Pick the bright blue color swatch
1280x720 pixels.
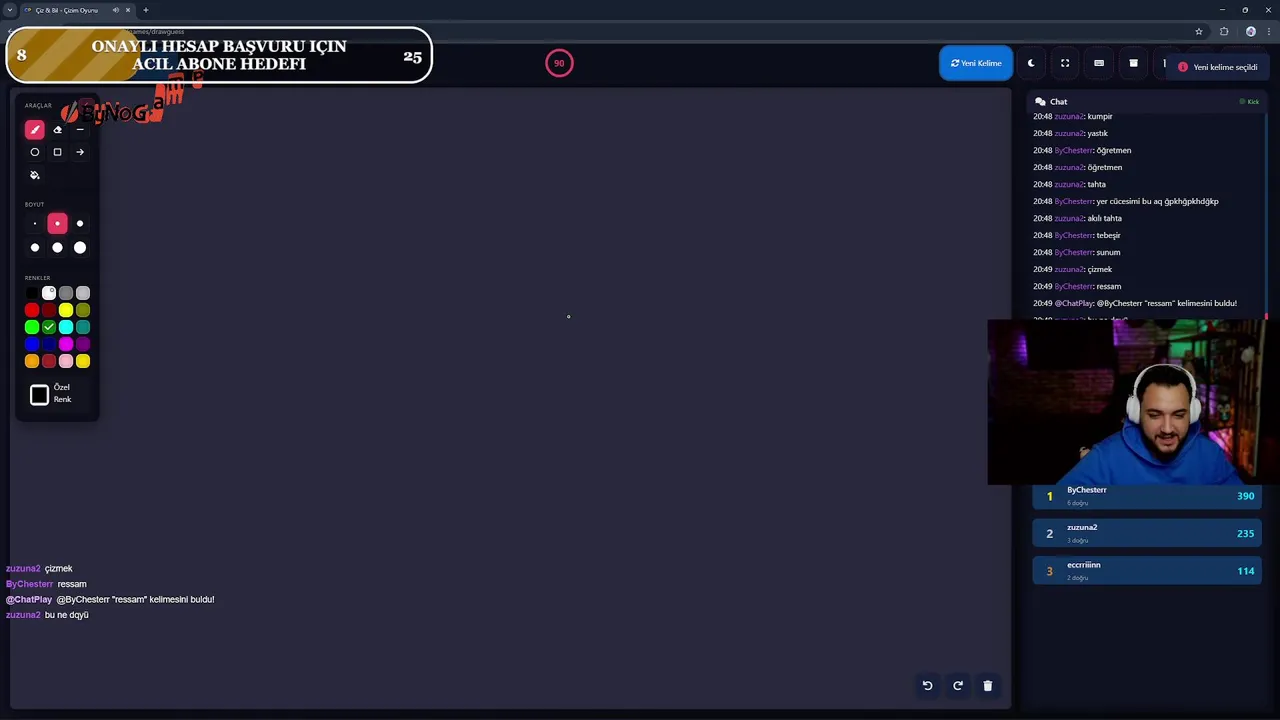pos(32,344)
